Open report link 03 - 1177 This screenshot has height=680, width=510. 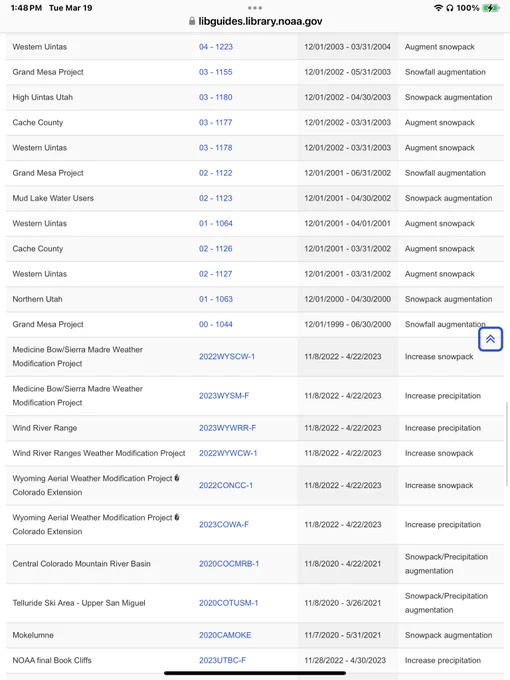(216, 122)
